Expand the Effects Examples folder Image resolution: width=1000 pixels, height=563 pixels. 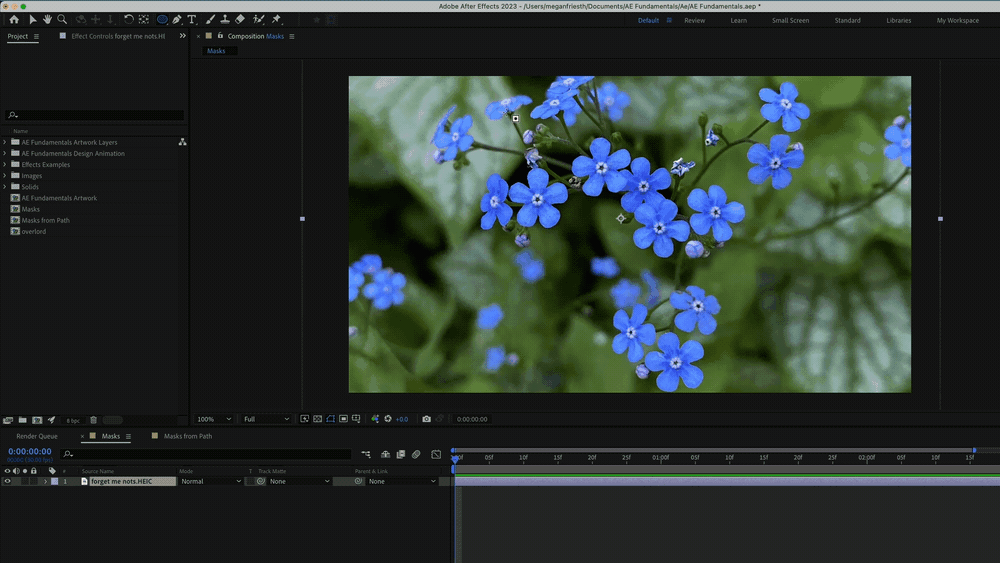point(5,164)
